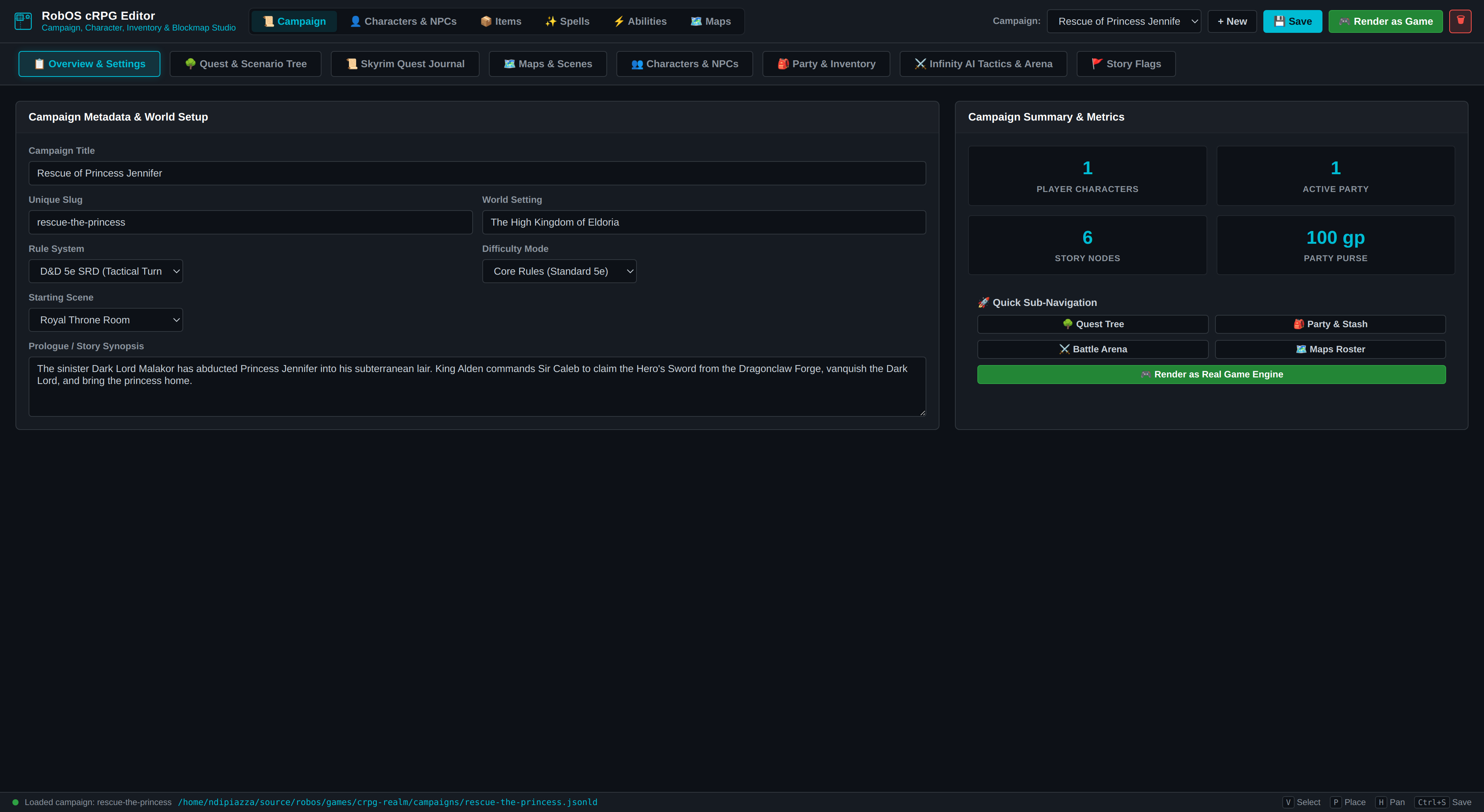Expand the Rule System dropdown
1484x812 pixels.
[106, 271]
